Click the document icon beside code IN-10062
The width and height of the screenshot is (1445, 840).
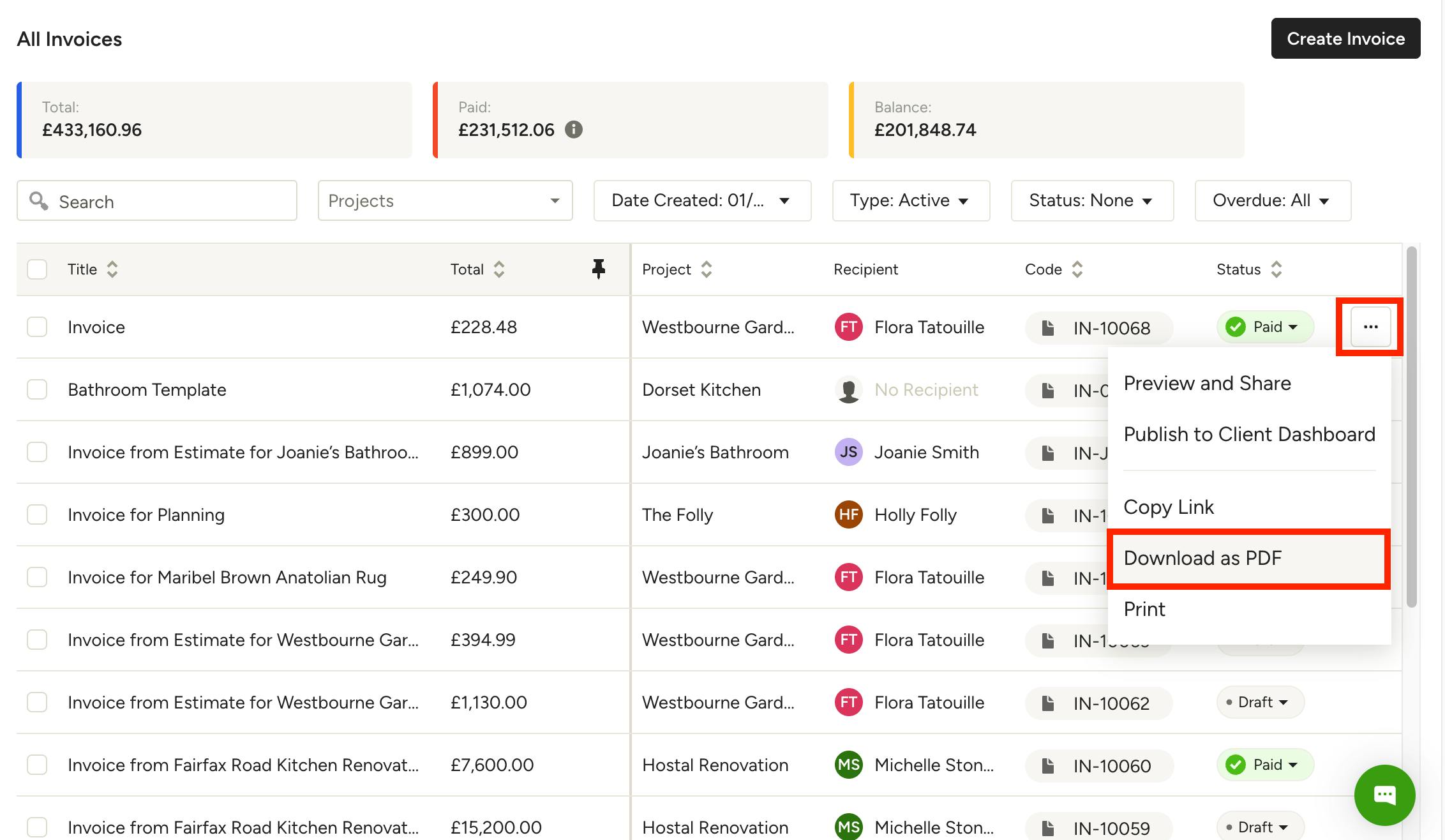1047,703
